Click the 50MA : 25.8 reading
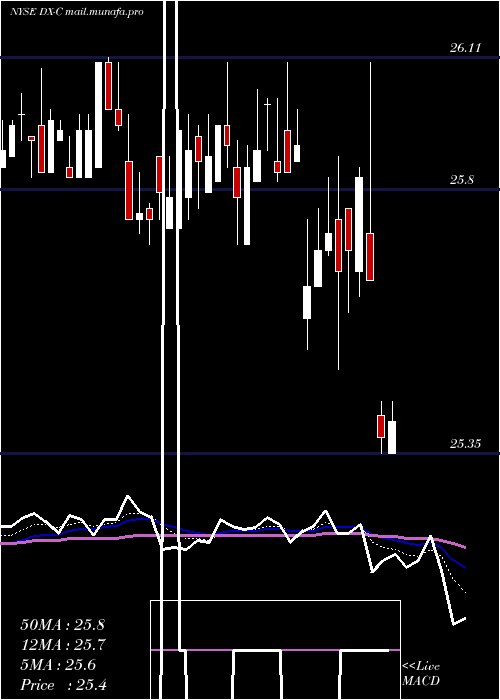The width and height of the screenshot is (500, 700). click(62, 625)
